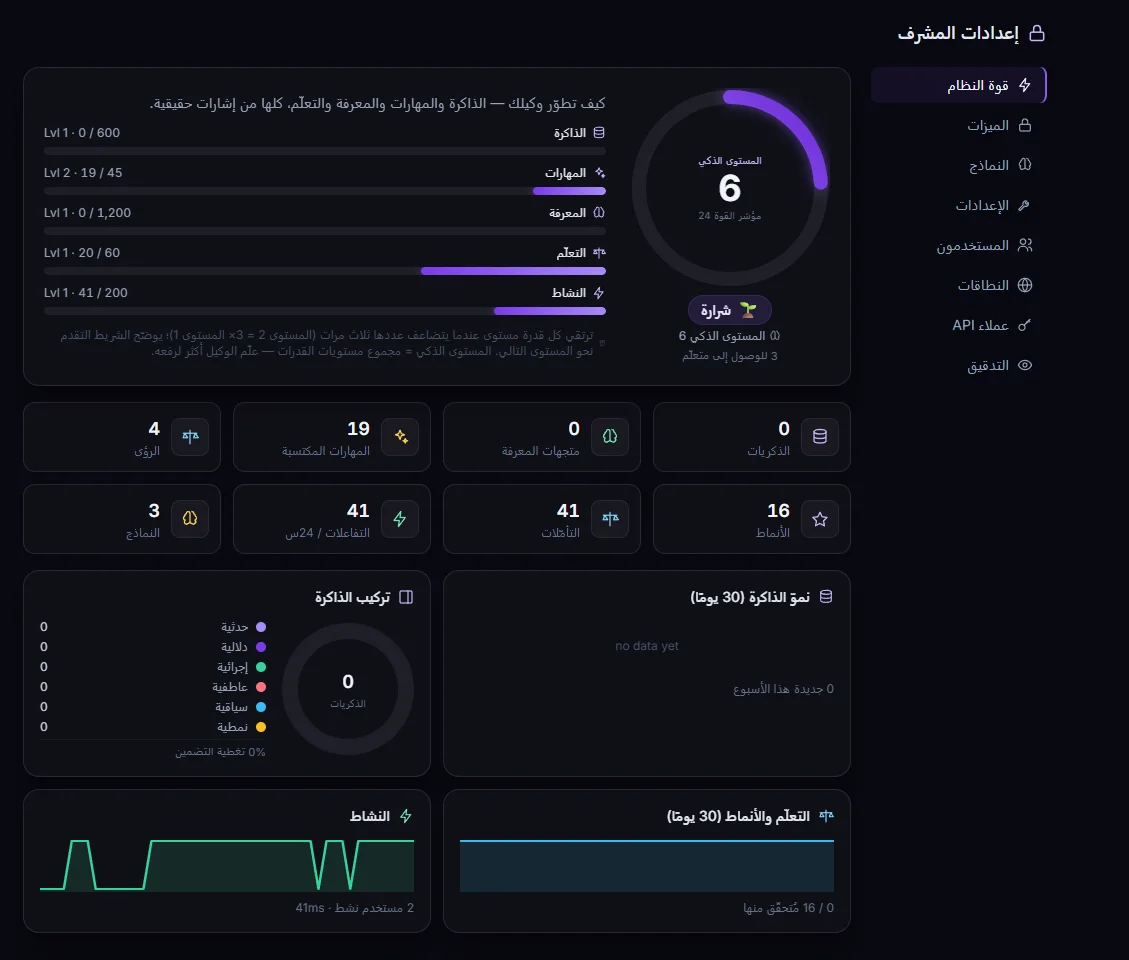Click '2 مستخدم نشط · 41ms' text
The image size is (1129, 960).
(354, 908)
